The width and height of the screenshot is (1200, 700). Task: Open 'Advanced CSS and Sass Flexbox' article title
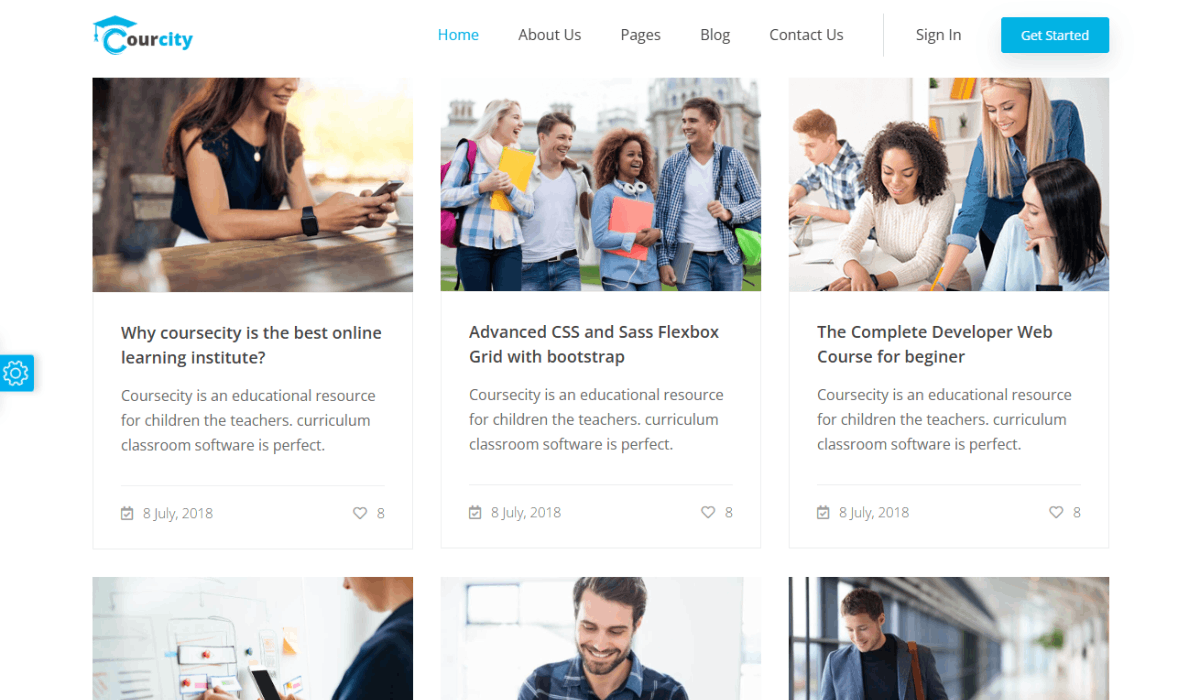[594, 344]
